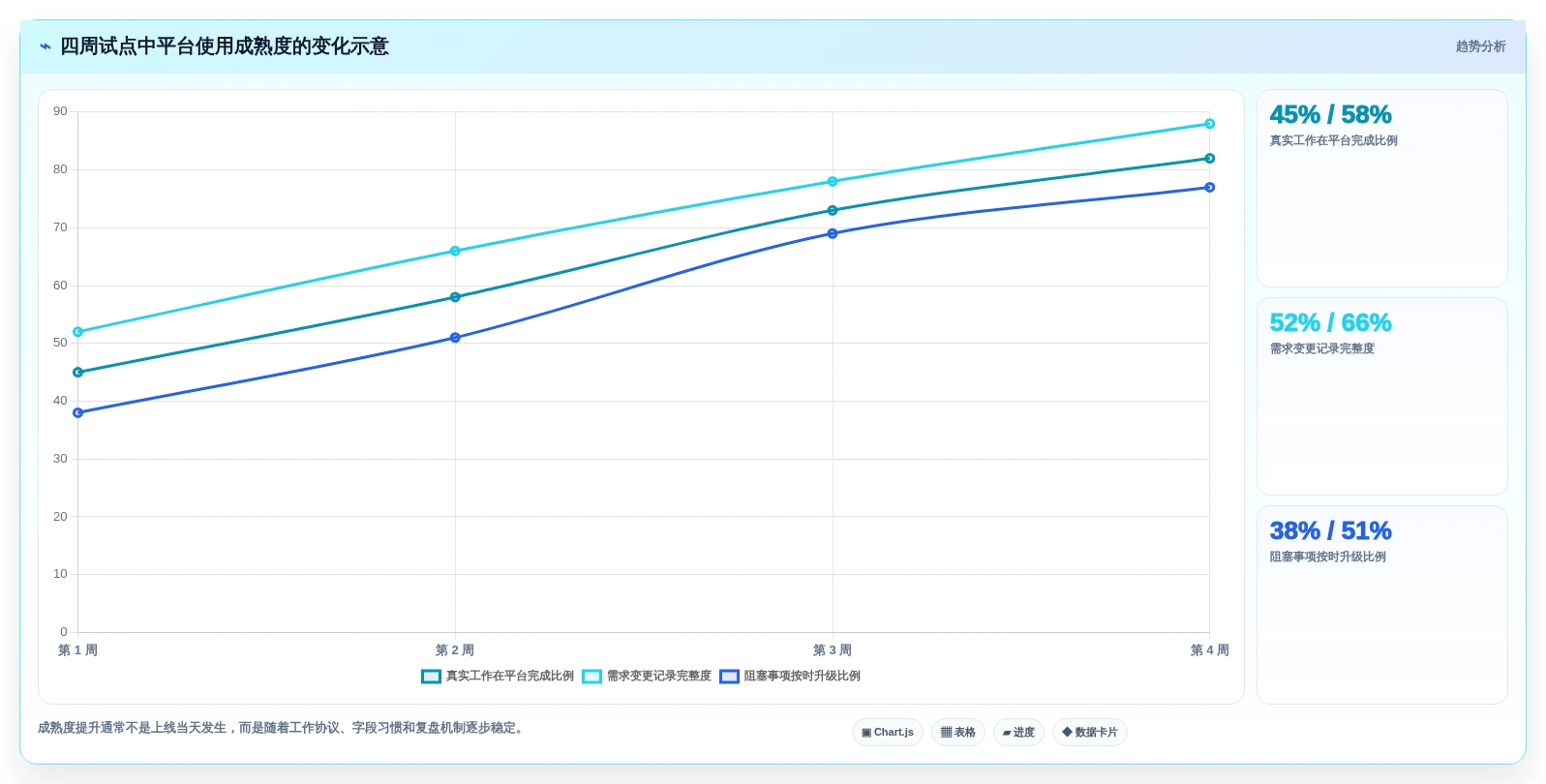
Task: Click the cyan legend color box
Action: point(591,677)
